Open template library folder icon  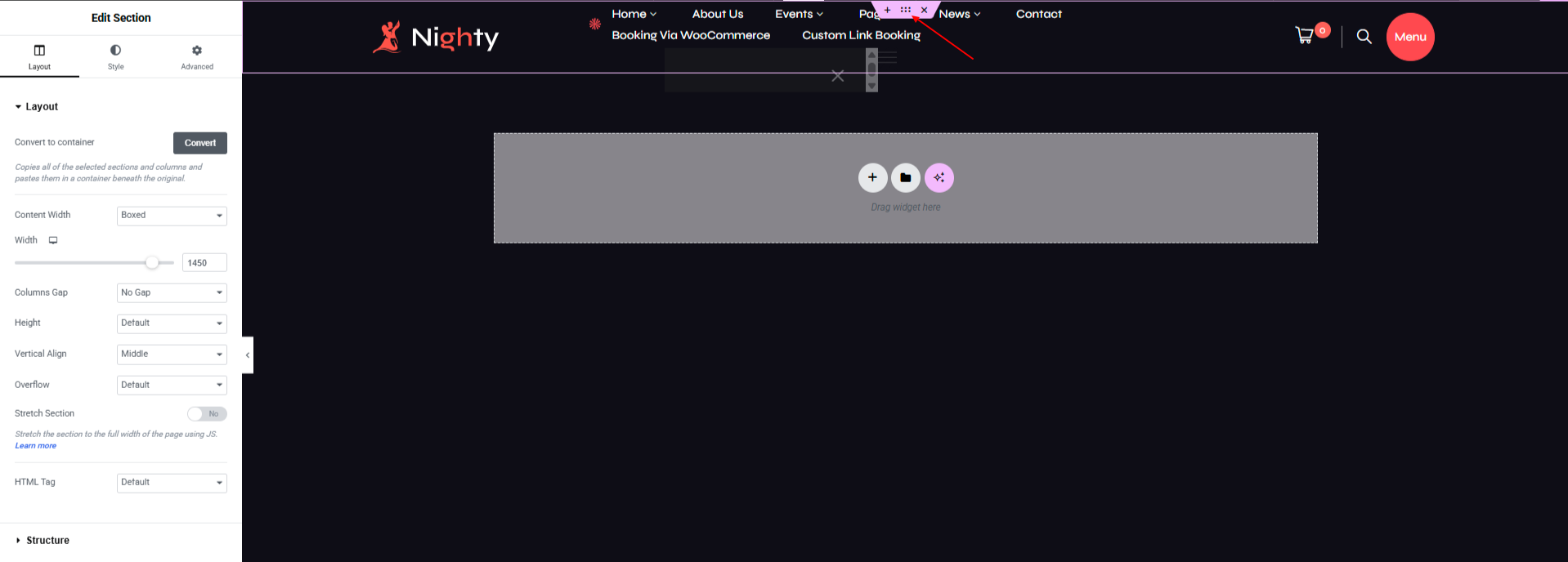906,177
